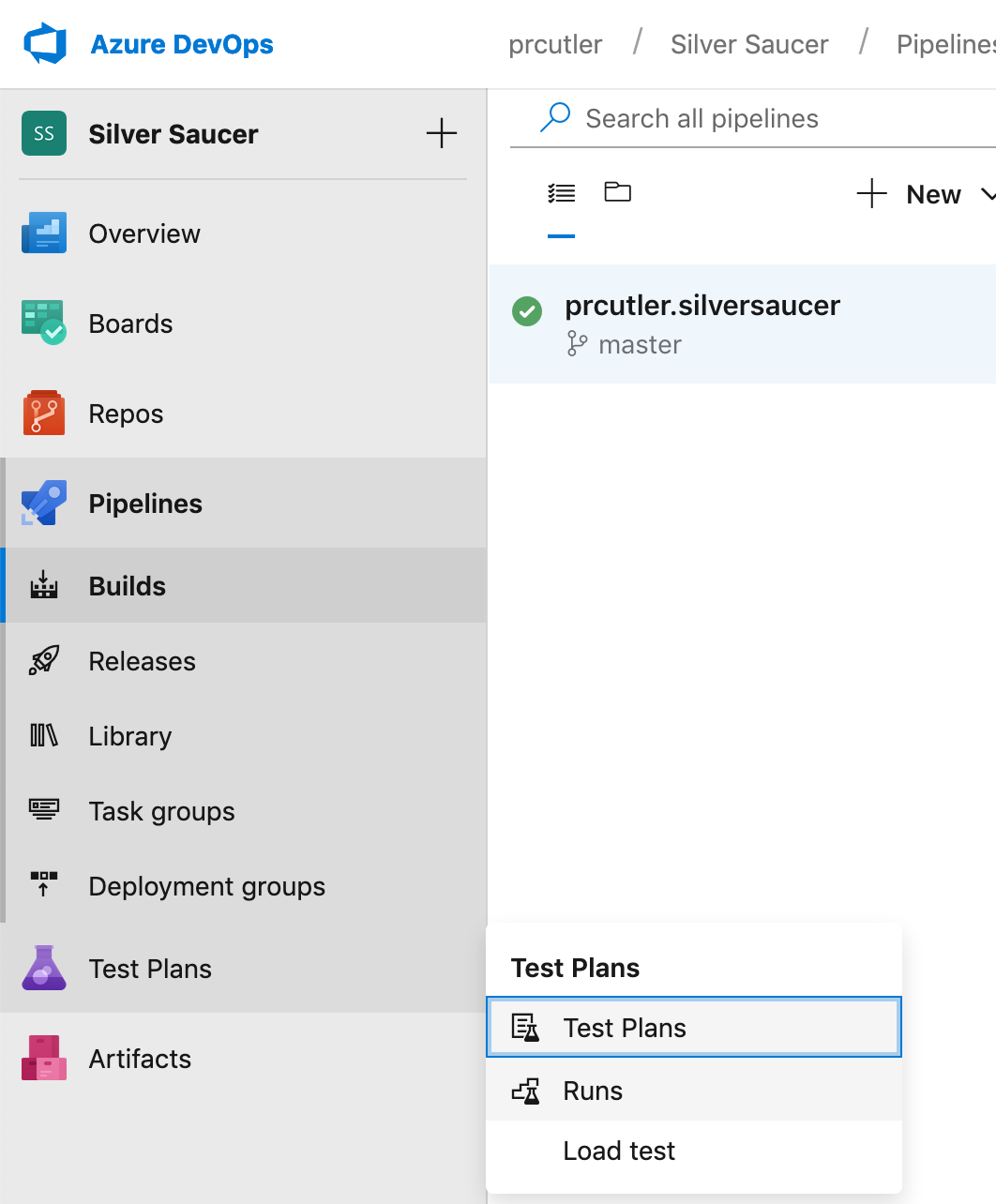
Task: Open Pipelines from the sidebar icon
Action: (x=43, y=503)
